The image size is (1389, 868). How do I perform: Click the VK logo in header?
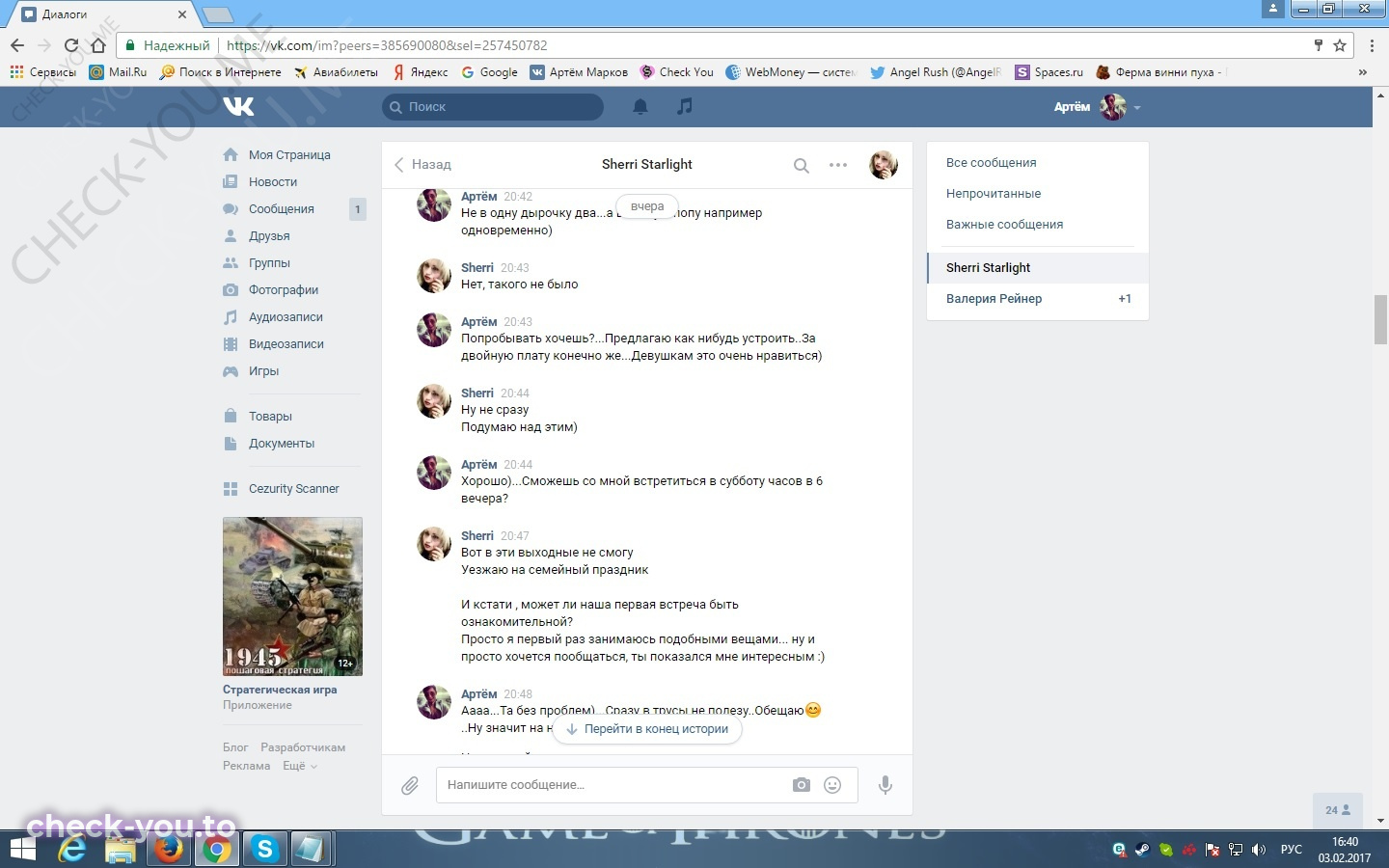click(238, 106)
